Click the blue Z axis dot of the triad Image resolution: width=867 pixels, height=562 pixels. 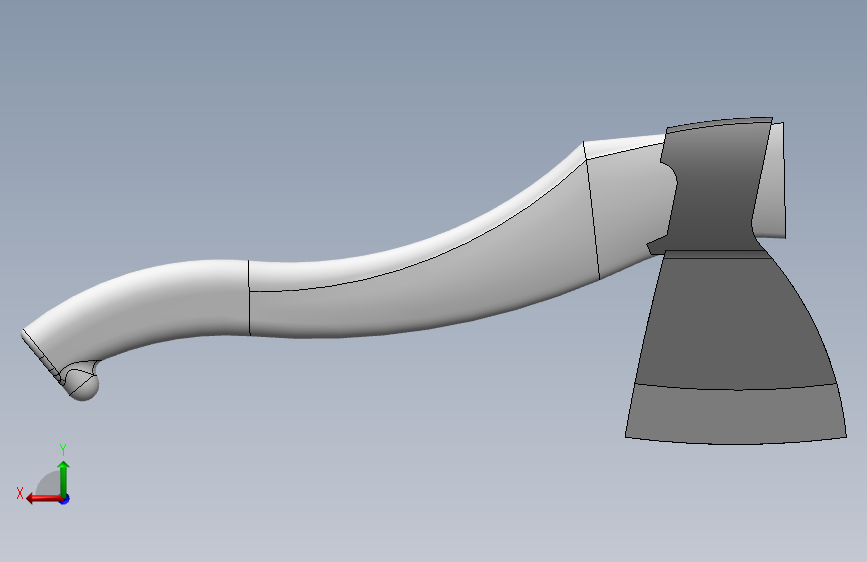[x=65, y=499]
